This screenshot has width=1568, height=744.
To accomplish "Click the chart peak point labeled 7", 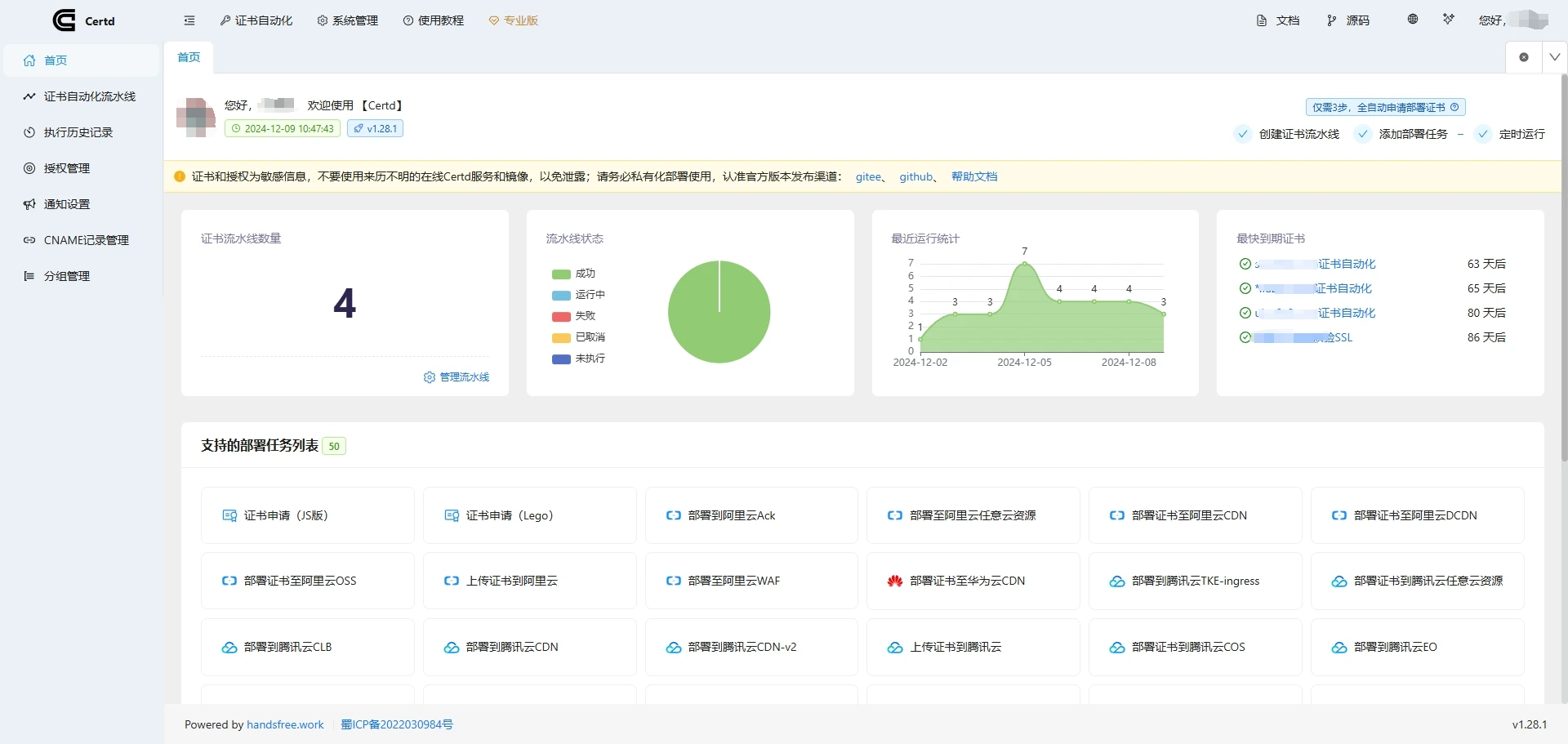I will [x=1024, y=263].
